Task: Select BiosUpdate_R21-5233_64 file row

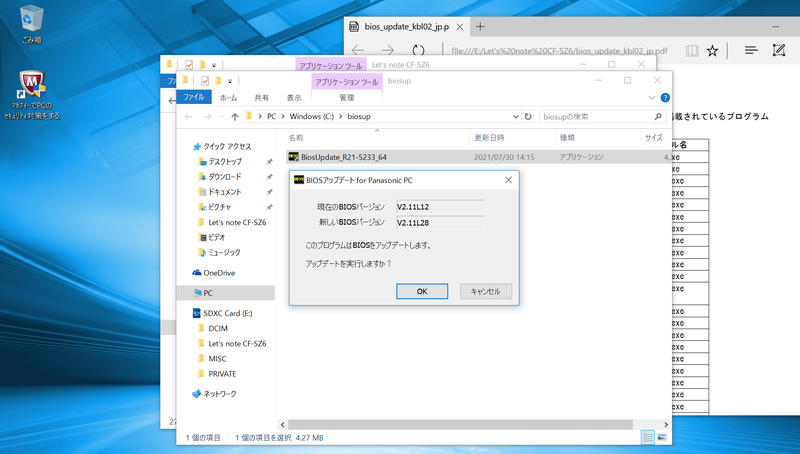Action: pyautogui.click(x=479, y=157)
